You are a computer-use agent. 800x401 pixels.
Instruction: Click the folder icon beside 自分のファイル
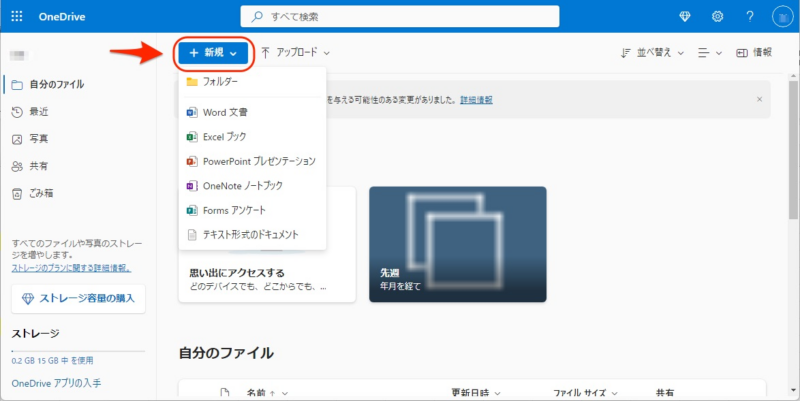coord(17,85)
